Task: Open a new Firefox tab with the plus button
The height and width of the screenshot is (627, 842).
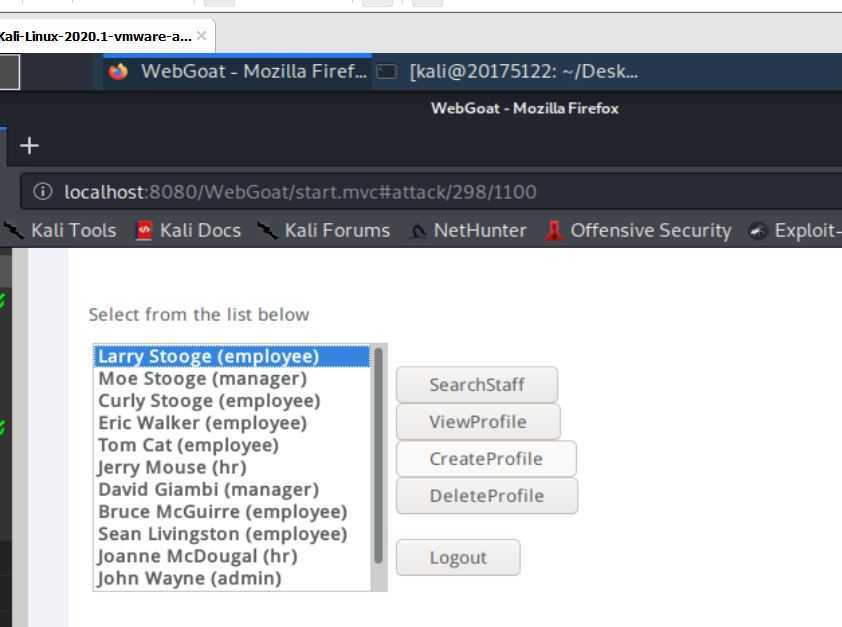Action: coord(29,145)
